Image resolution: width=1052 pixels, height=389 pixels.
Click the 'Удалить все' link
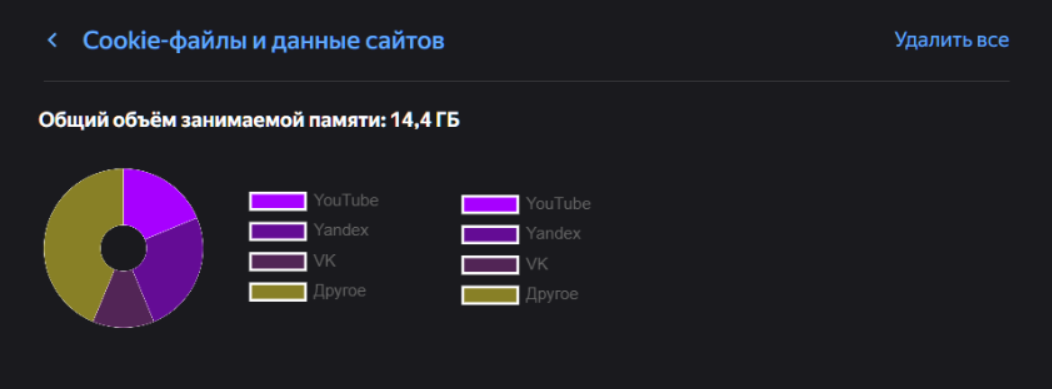(951, 40)
